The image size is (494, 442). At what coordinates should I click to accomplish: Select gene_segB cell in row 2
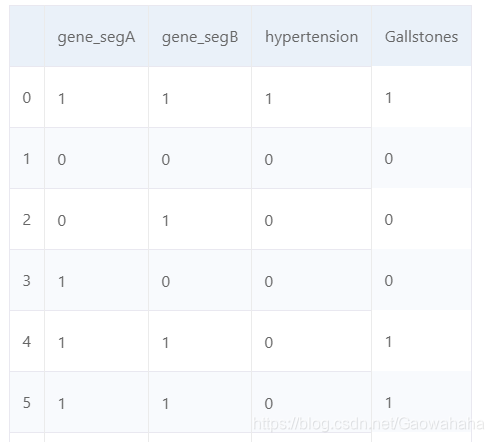pos(200,220)
